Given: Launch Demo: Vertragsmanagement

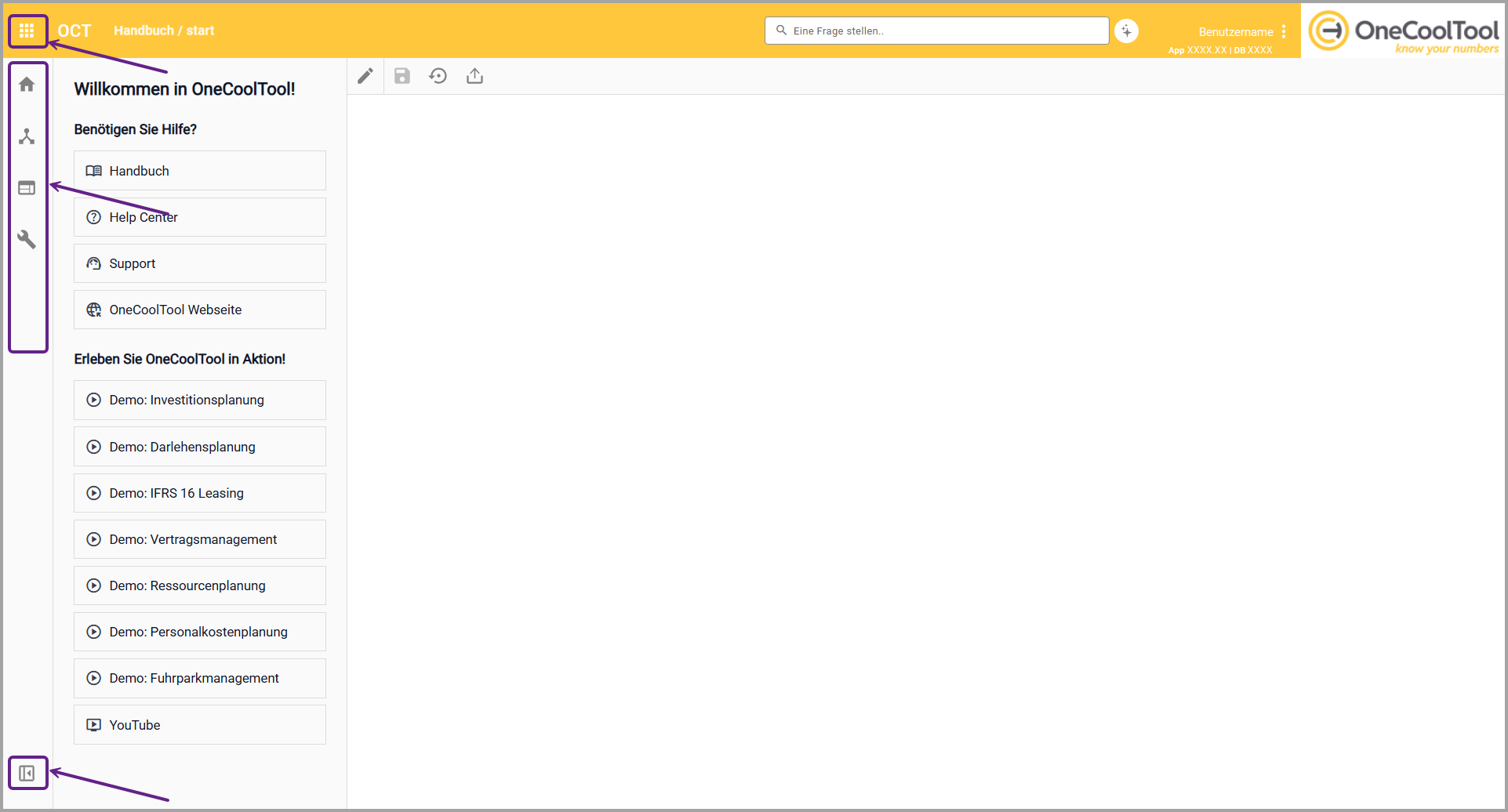Looking at the screenshot, I should coord(200,539).
